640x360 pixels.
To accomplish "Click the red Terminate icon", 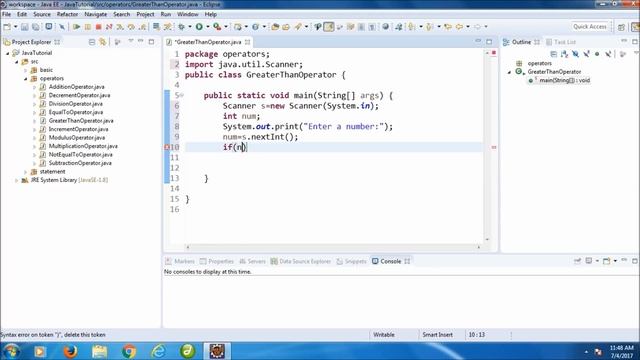I will pos(98,27).
